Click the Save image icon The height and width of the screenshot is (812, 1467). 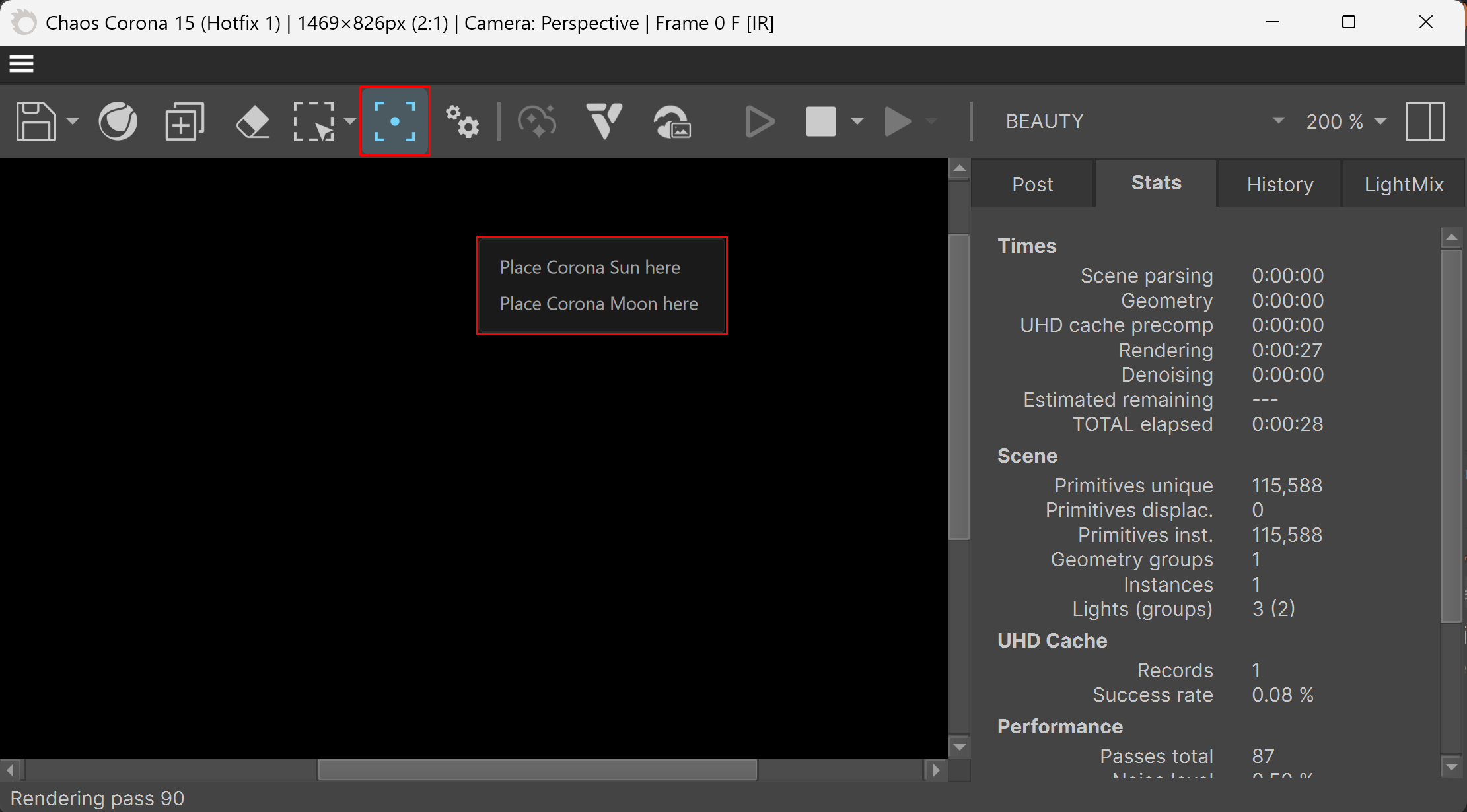(36, 121)
